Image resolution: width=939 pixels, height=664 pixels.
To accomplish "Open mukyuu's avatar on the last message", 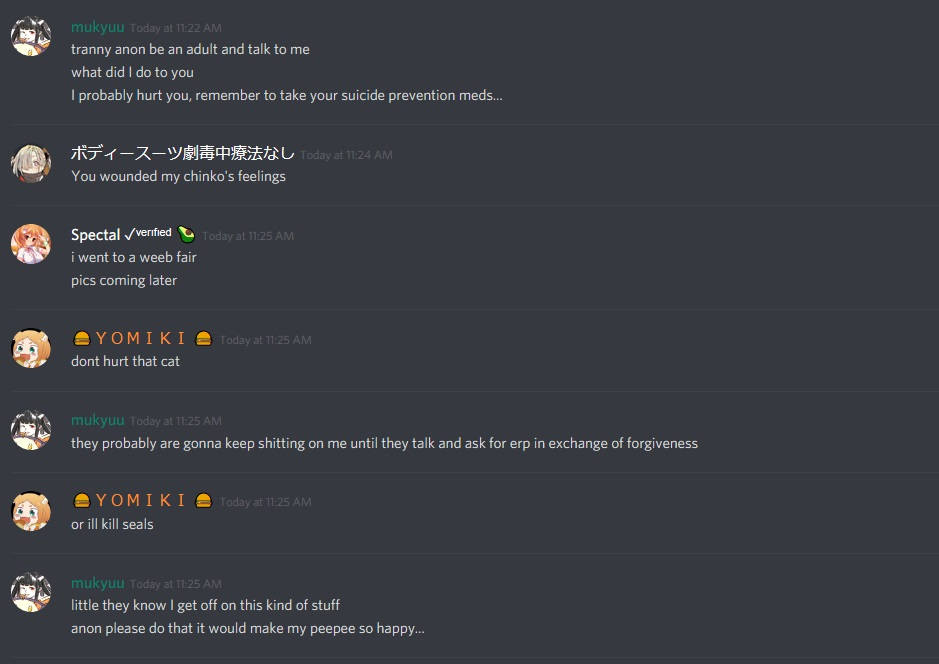I will 31,592.
